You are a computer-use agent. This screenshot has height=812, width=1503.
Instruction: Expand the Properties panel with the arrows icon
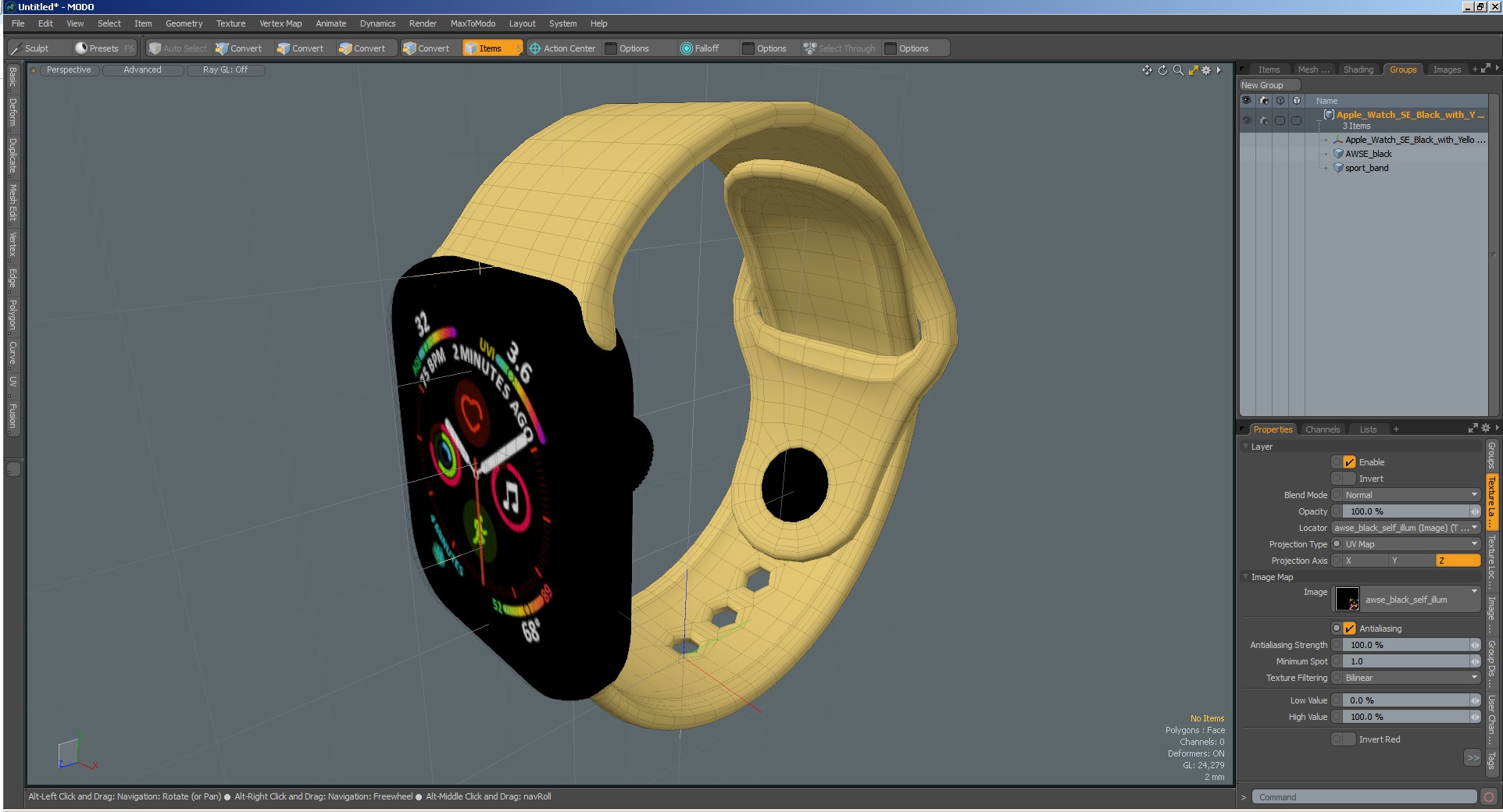pyautogui.click(x=1473, y=429)
